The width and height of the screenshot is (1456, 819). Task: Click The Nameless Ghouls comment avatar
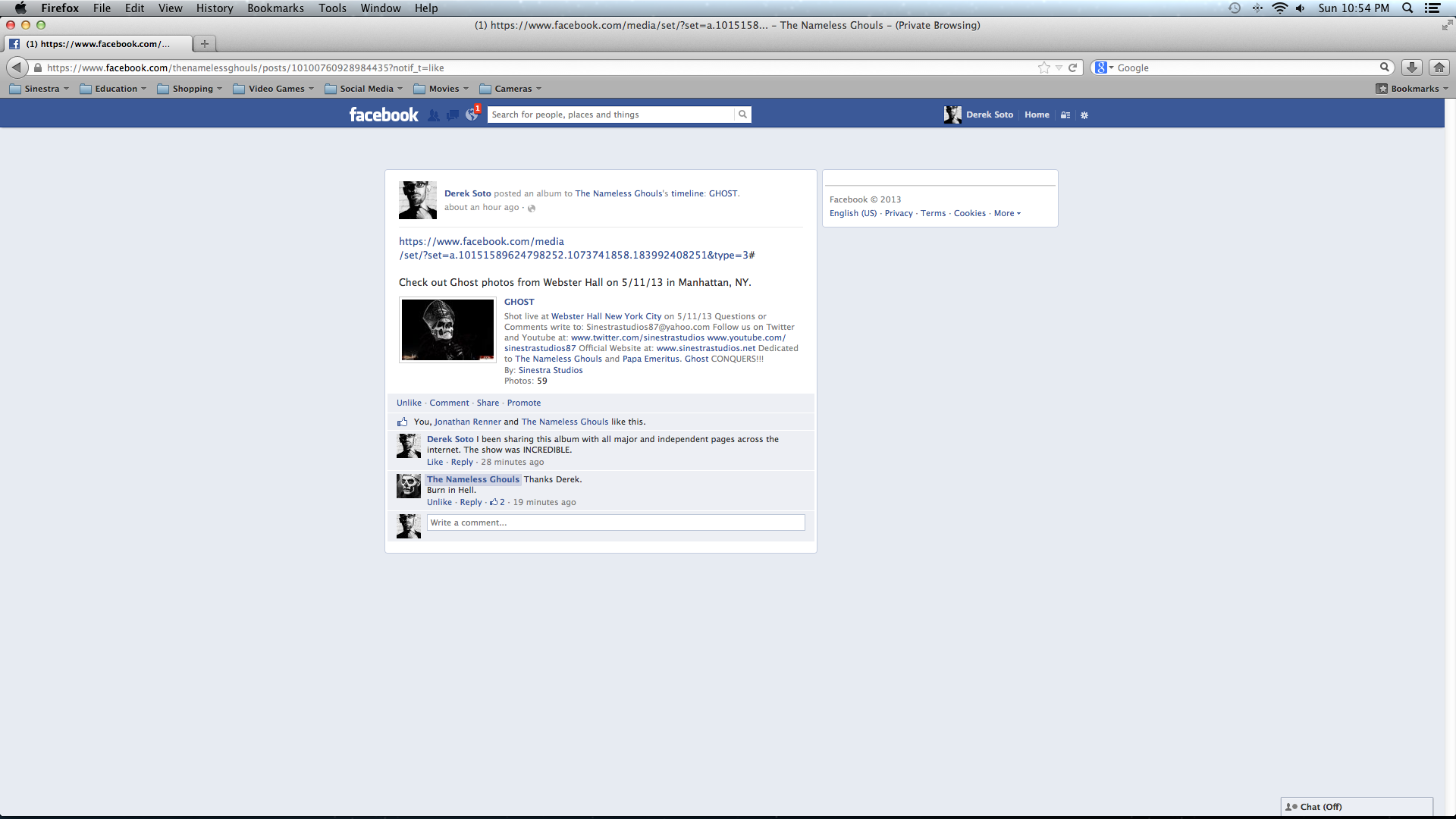tap(409, 486)
